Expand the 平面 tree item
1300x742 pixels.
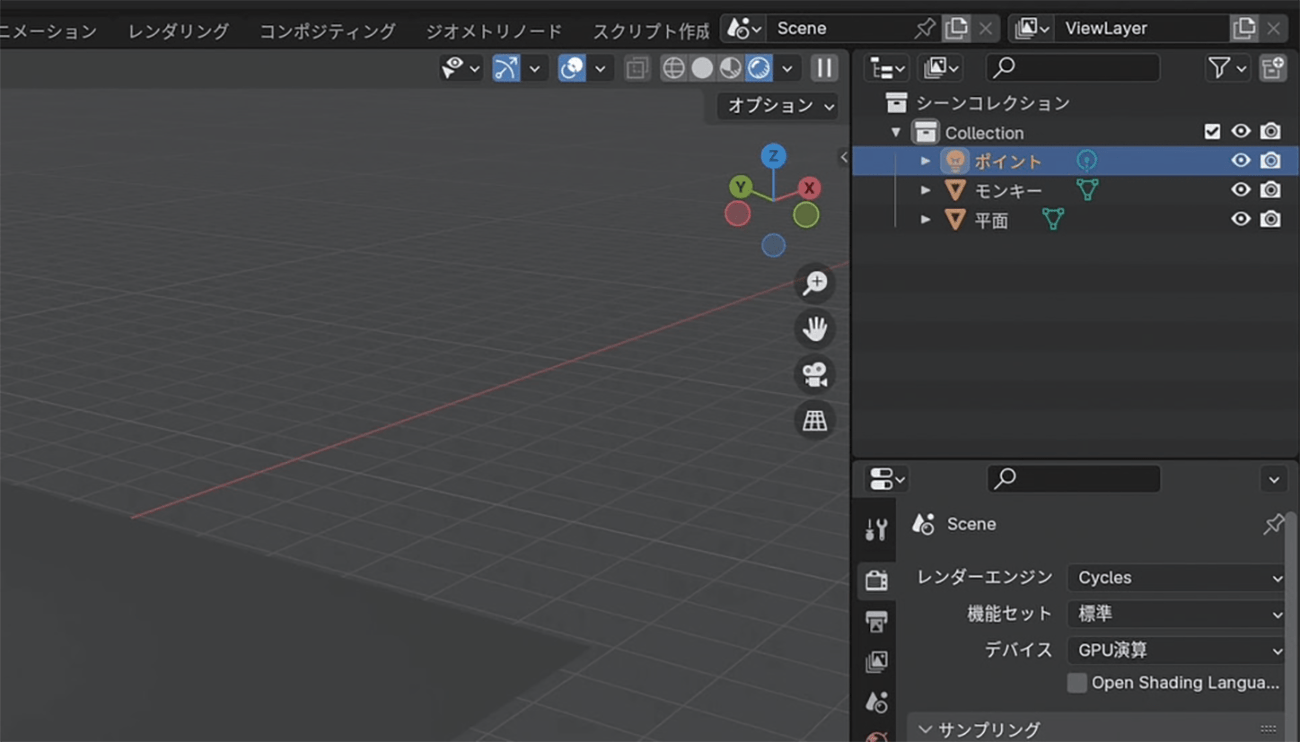point(925,219)
